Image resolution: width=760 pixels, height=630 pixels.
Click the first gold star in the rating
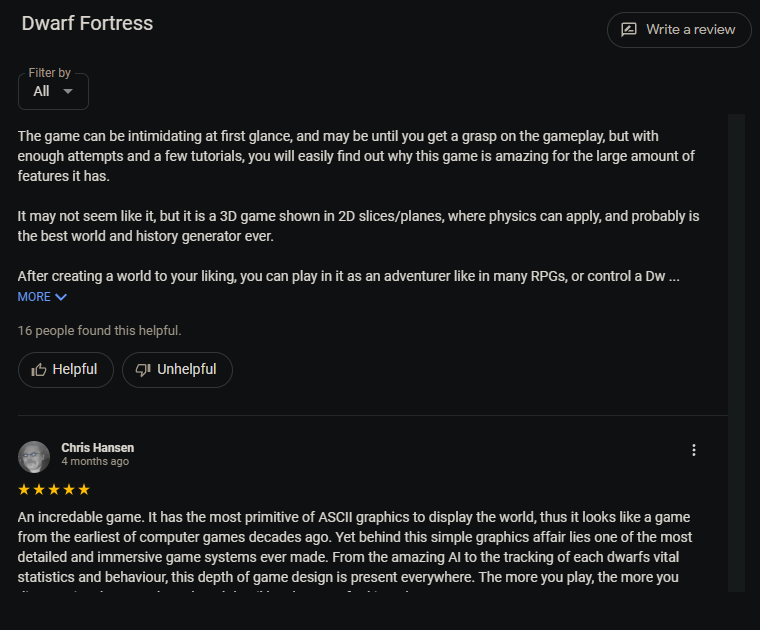[24, 489]
